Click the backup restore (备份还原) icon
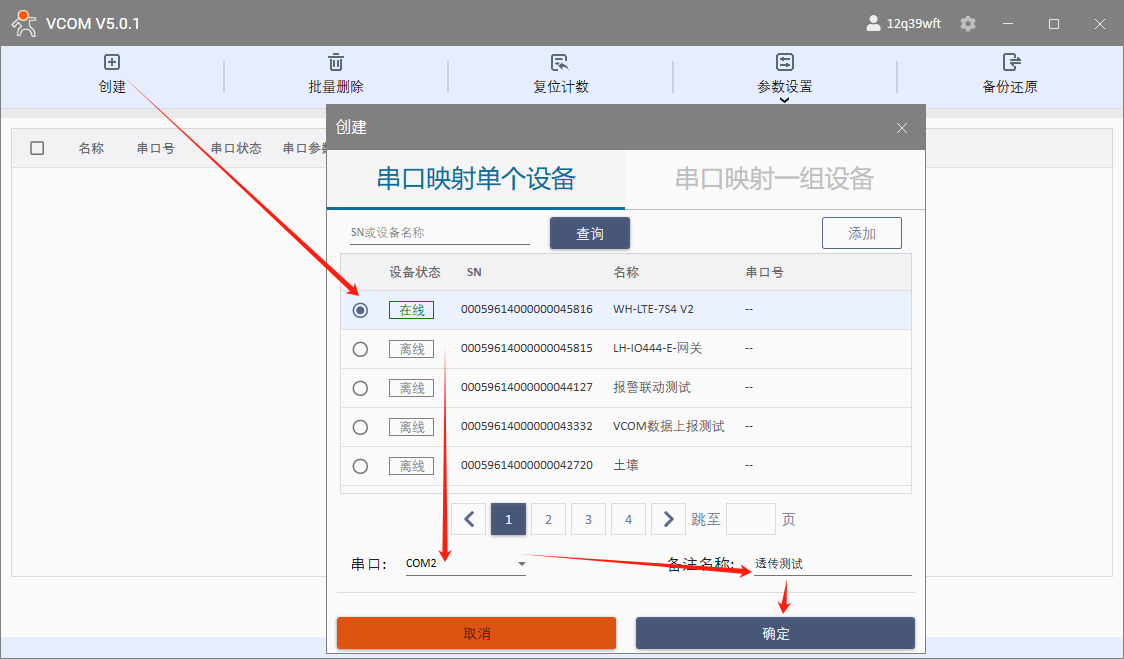 (1010, 62)
